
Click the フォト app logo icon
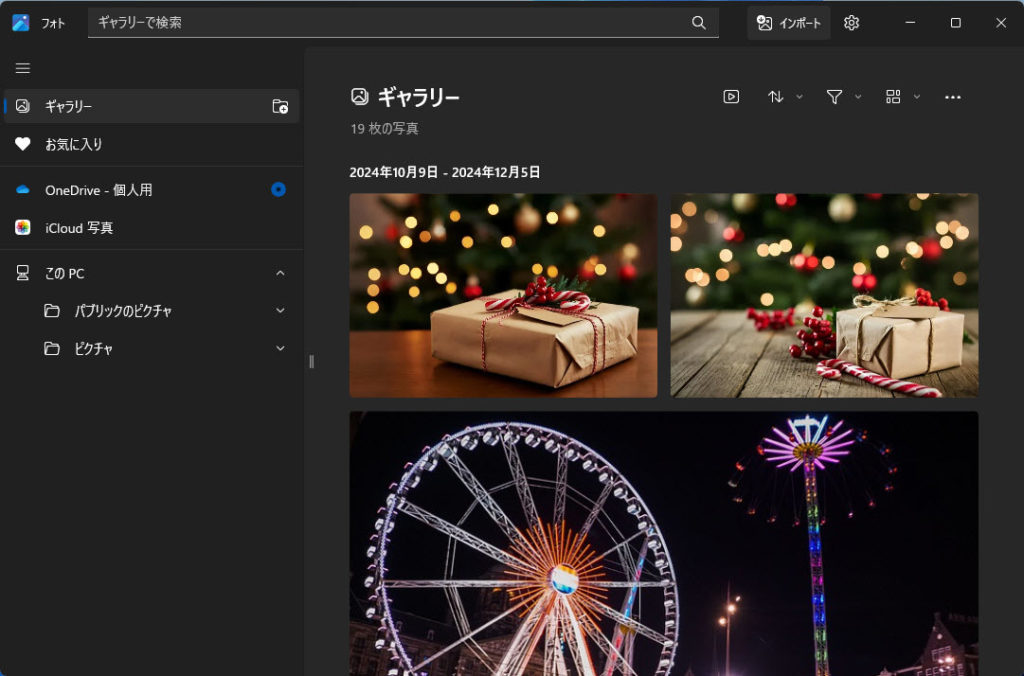pyautogui.click(x=21, y=23)
